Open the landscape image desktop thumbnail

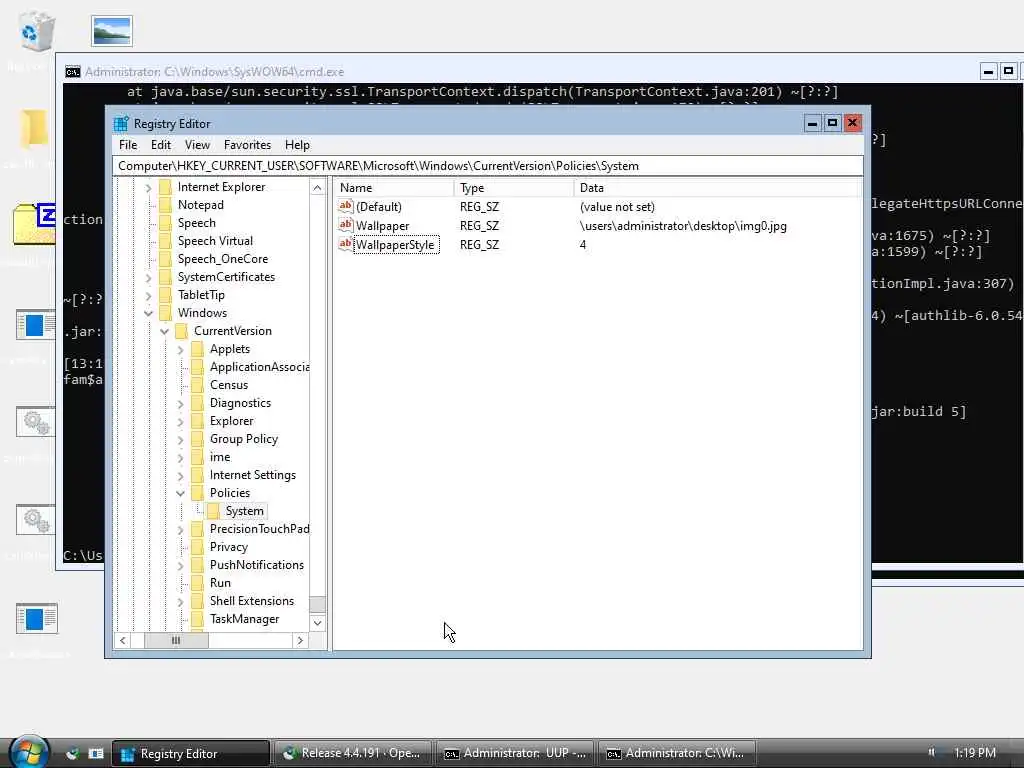[112, 31]
